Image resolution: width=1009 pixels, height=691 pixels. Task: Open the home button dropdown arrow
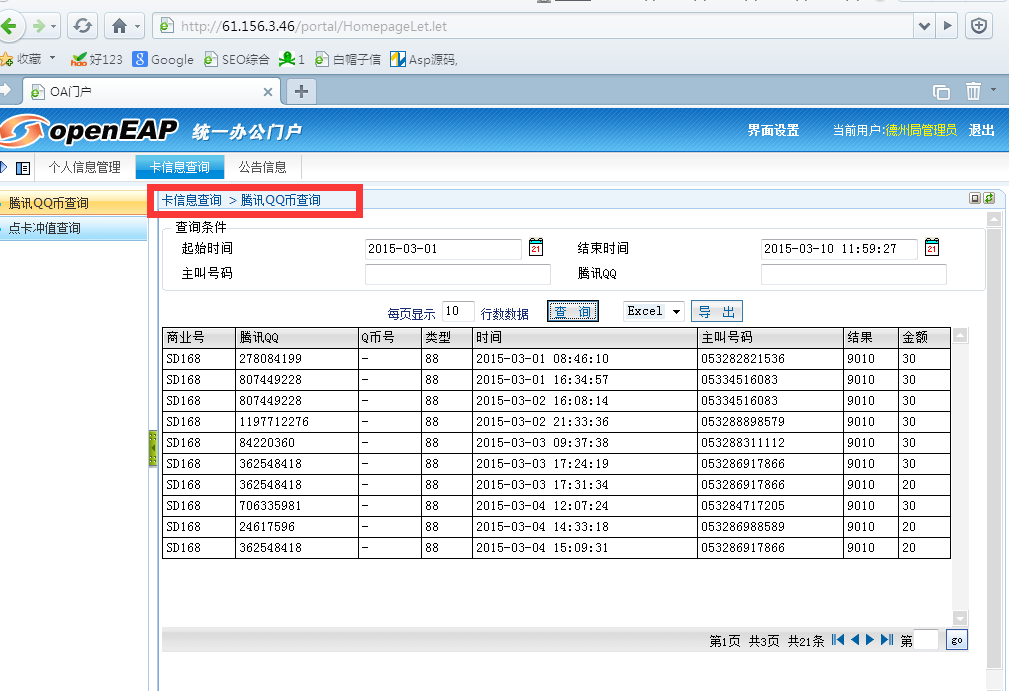coord(138,27)
